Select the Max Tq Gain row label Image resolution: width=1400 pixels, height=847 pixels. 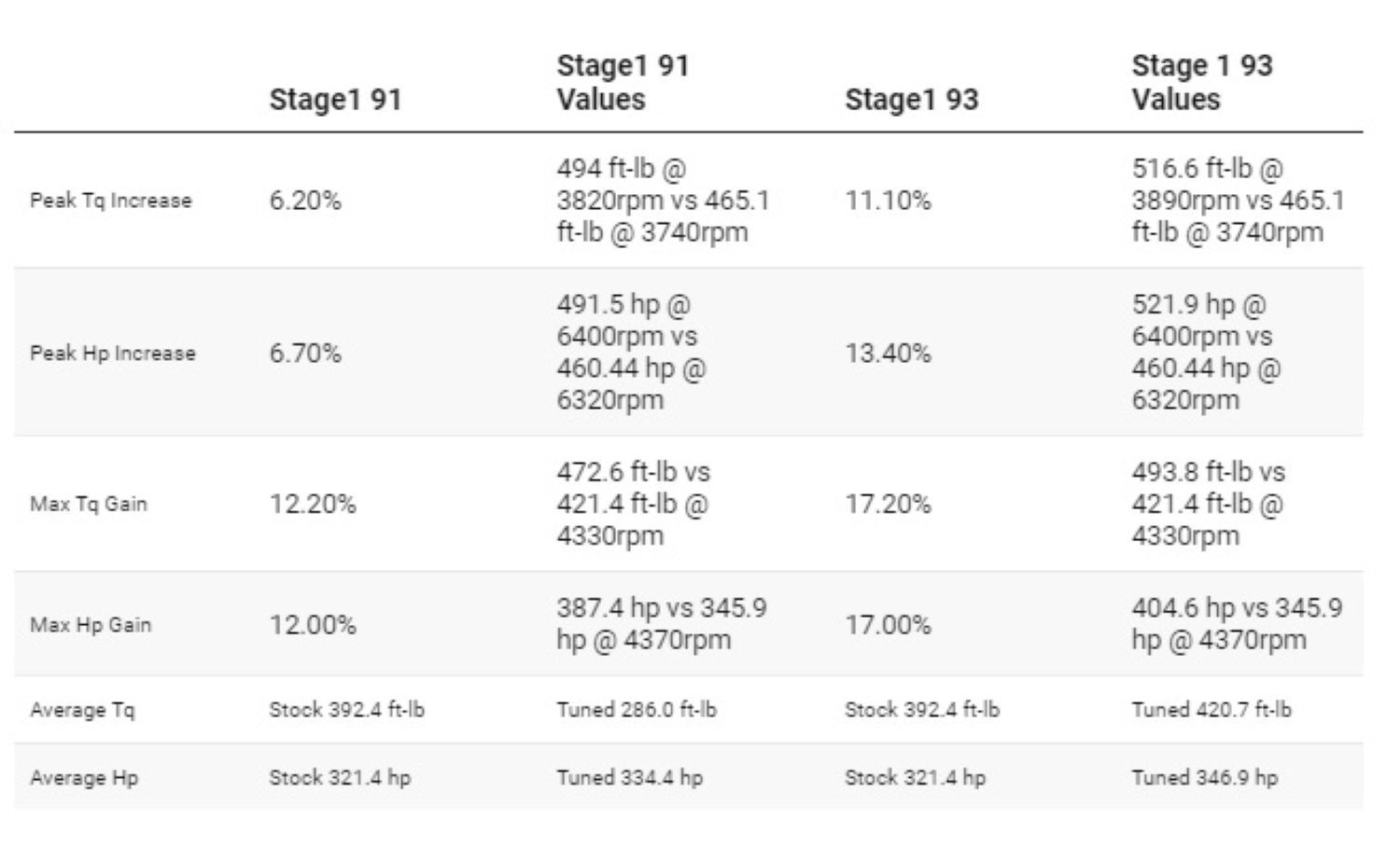(x=88, y=504)
